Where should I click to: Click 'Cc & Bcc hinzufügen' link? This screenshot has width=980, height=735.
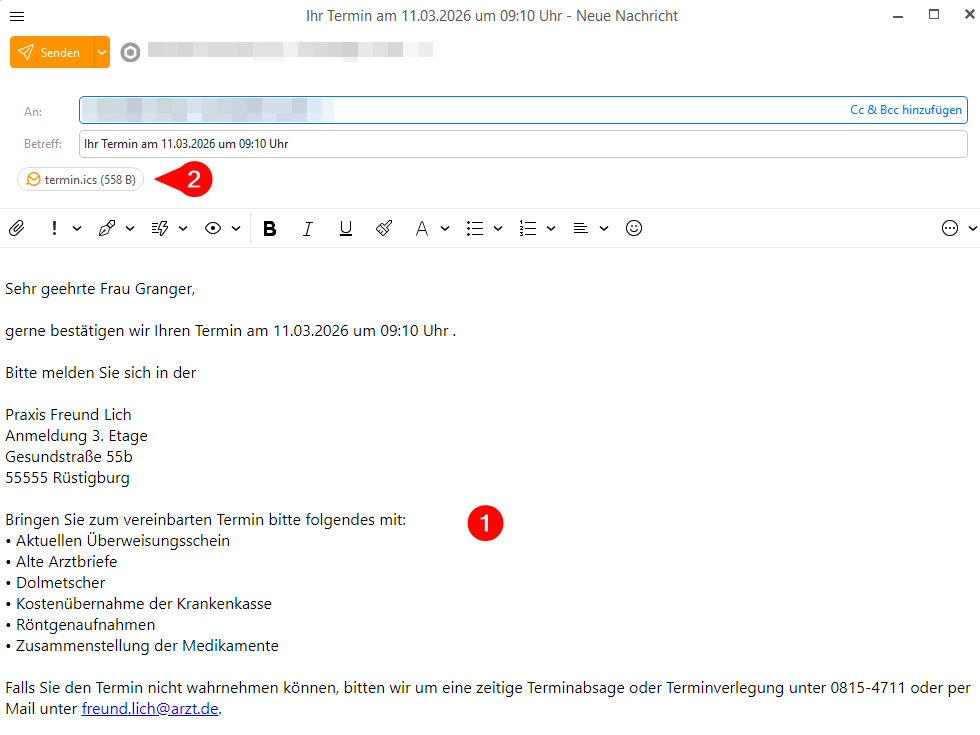[x=906, y=110]
